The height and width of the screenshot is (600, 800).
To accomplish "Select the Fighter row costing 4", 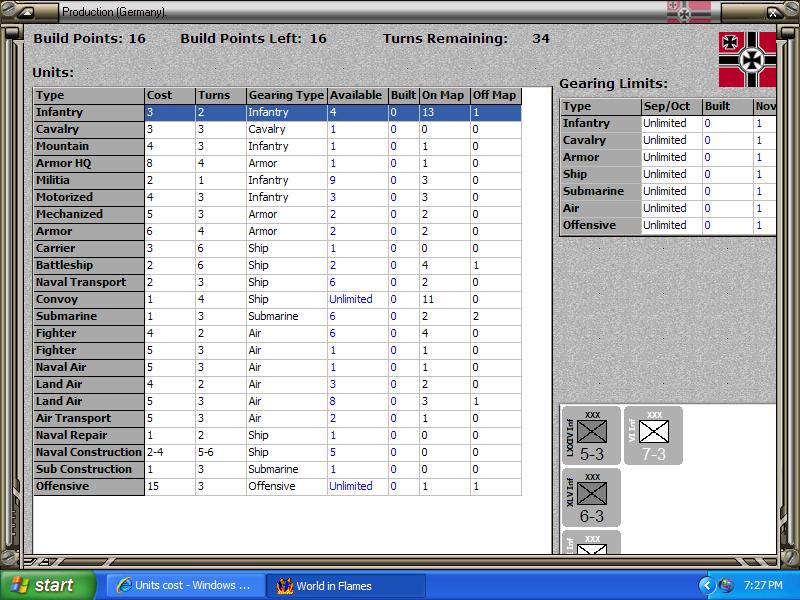I will click(x=278, y=333).
